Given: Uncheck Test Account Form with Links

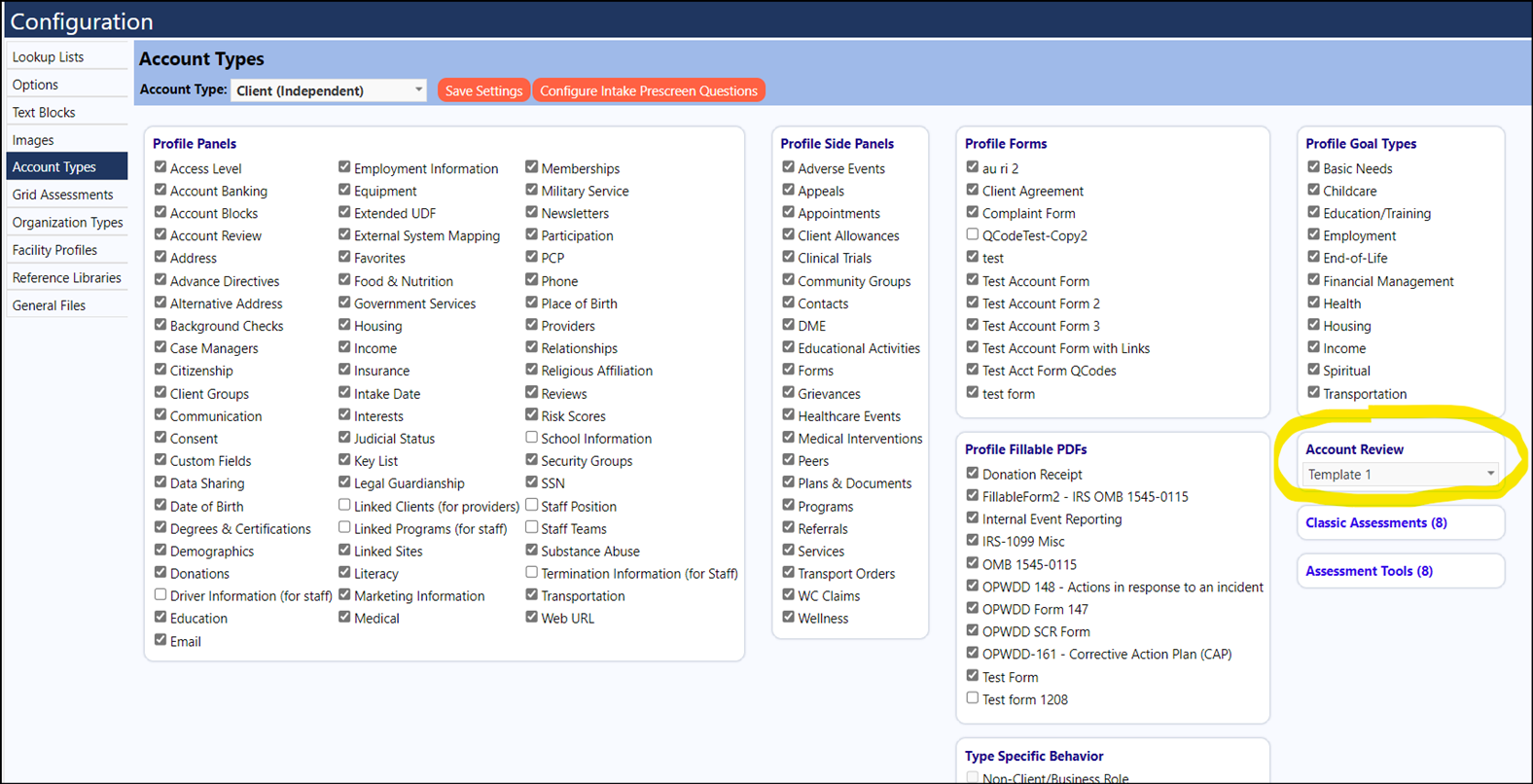Looking at the screenshot, I should [x=973, y=347].
